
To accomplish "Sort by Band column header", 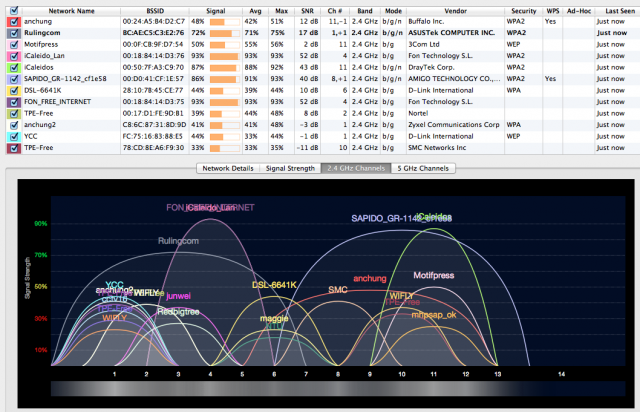I will coord(364,11).
